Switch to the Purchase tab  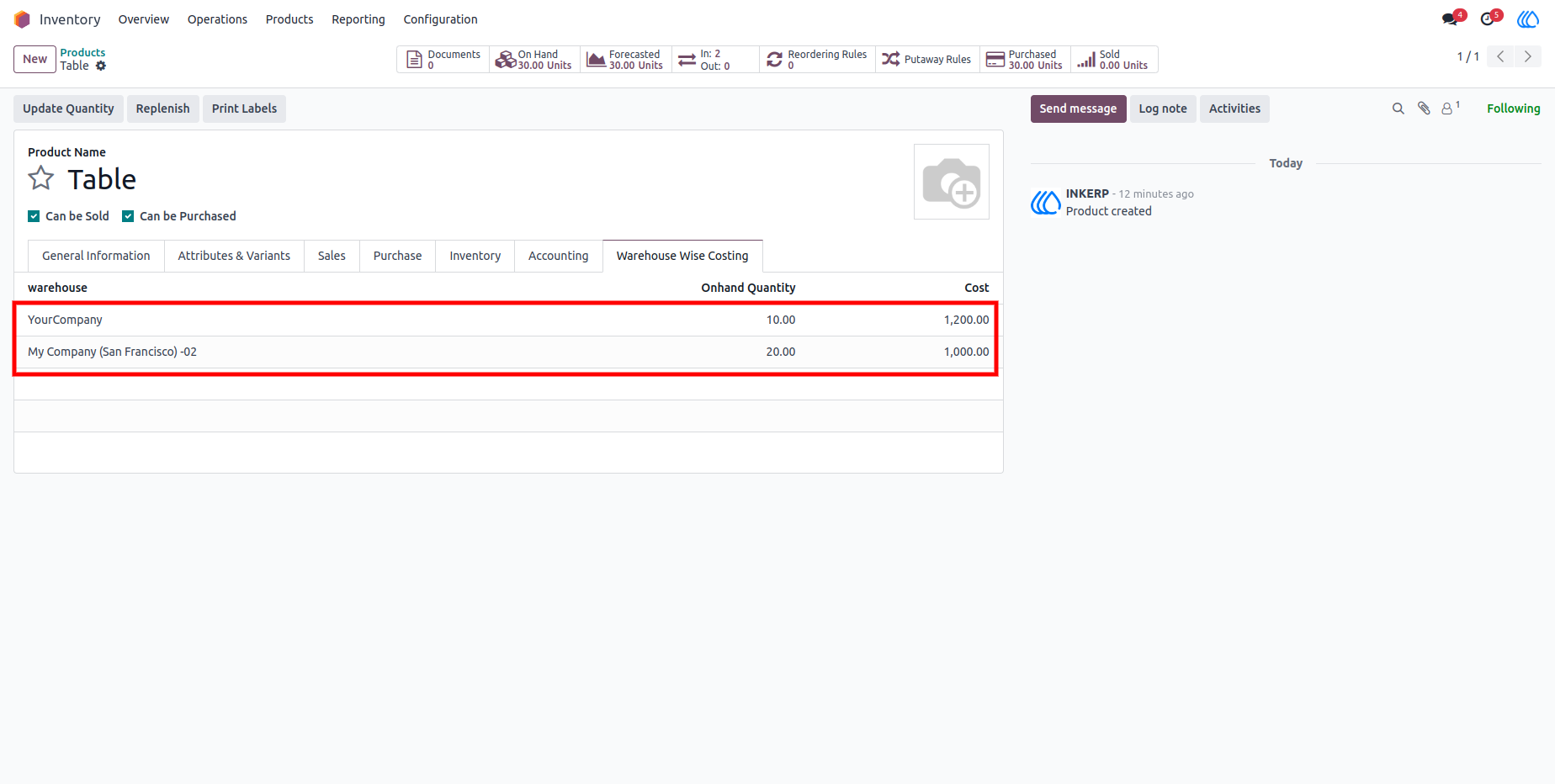(x=397, y=256)
